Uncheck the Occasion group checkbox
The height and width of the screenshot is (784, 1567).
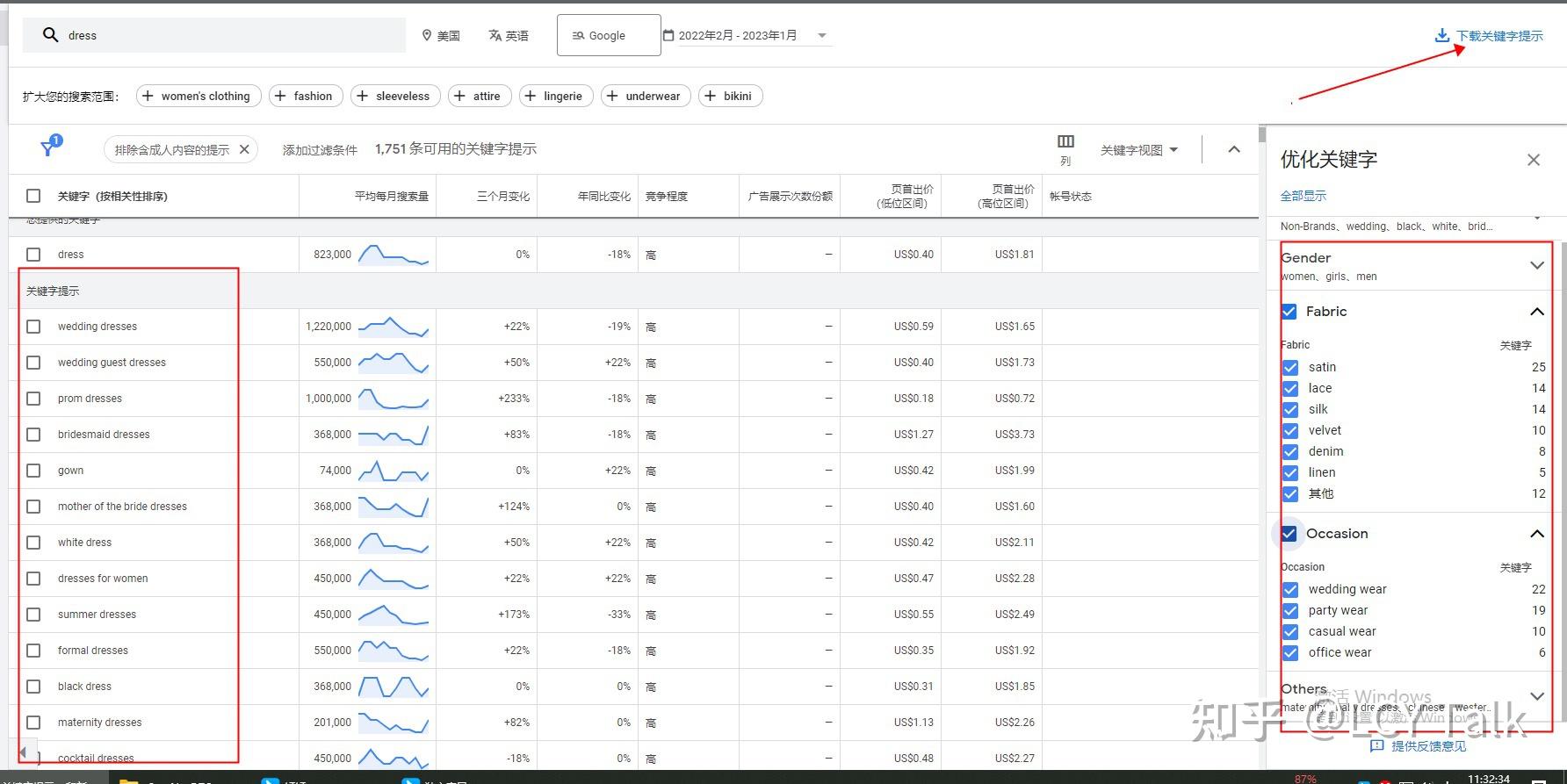click(1289, 533)
